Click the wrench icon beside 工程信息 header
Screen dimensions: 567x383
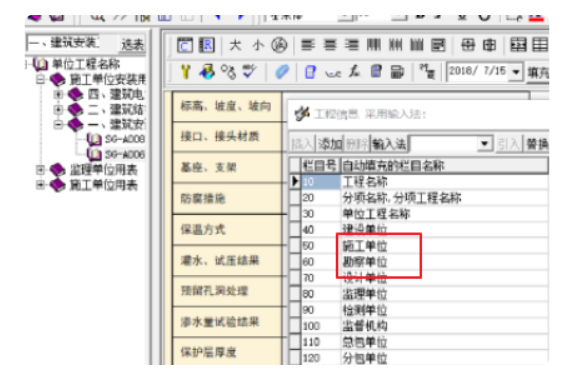tap(302, 114)
